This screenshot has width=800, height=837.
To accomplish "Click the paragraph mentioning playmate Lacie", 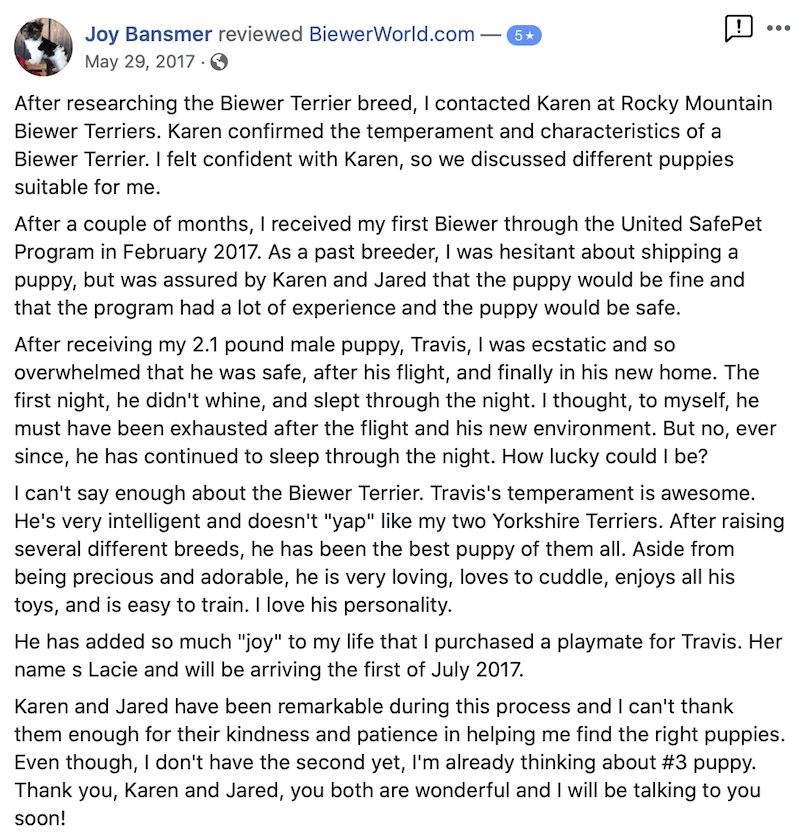I will (x=380, y=655).
